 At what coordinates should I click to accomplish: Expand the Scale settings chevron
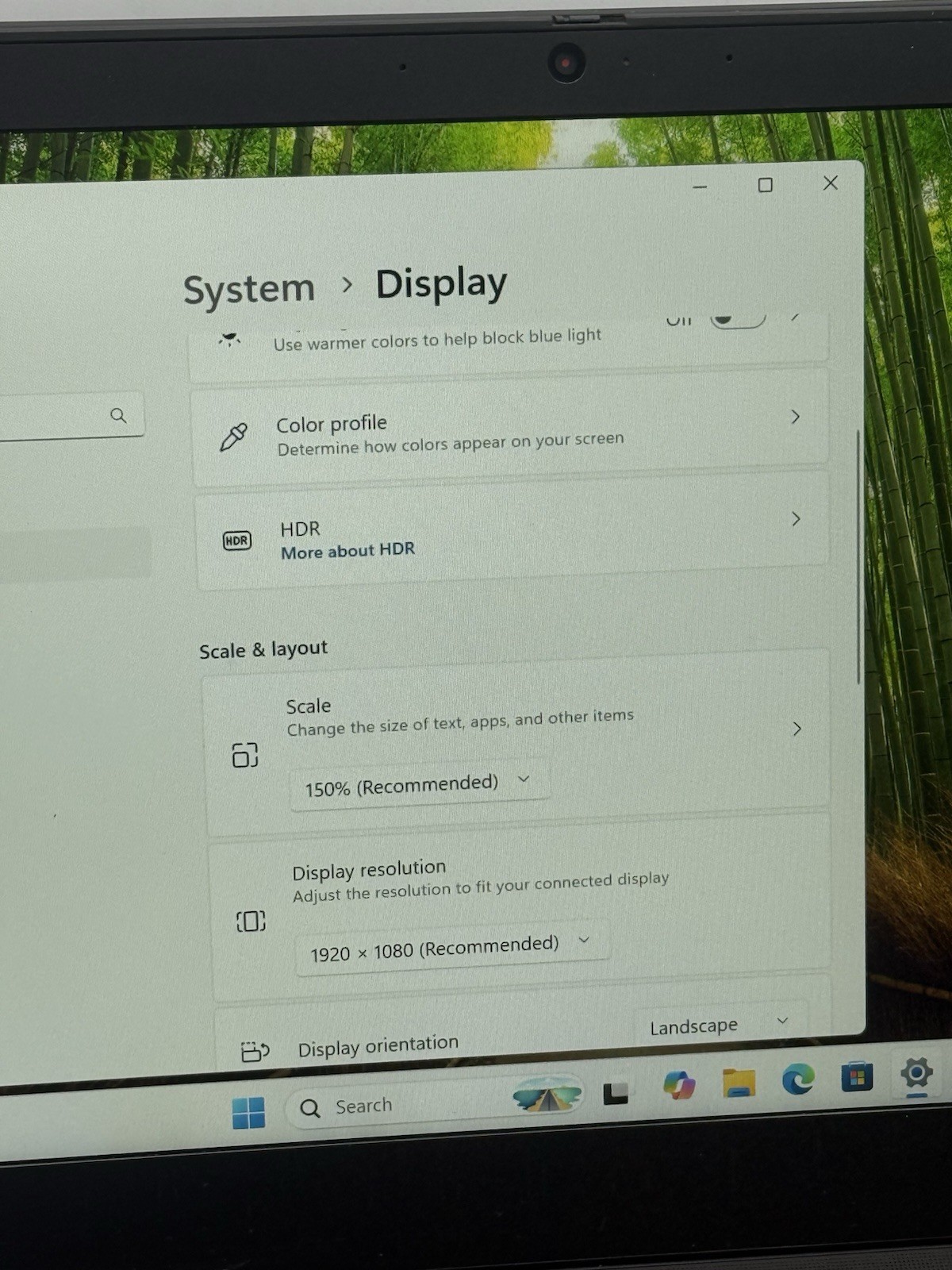point(797,729)
